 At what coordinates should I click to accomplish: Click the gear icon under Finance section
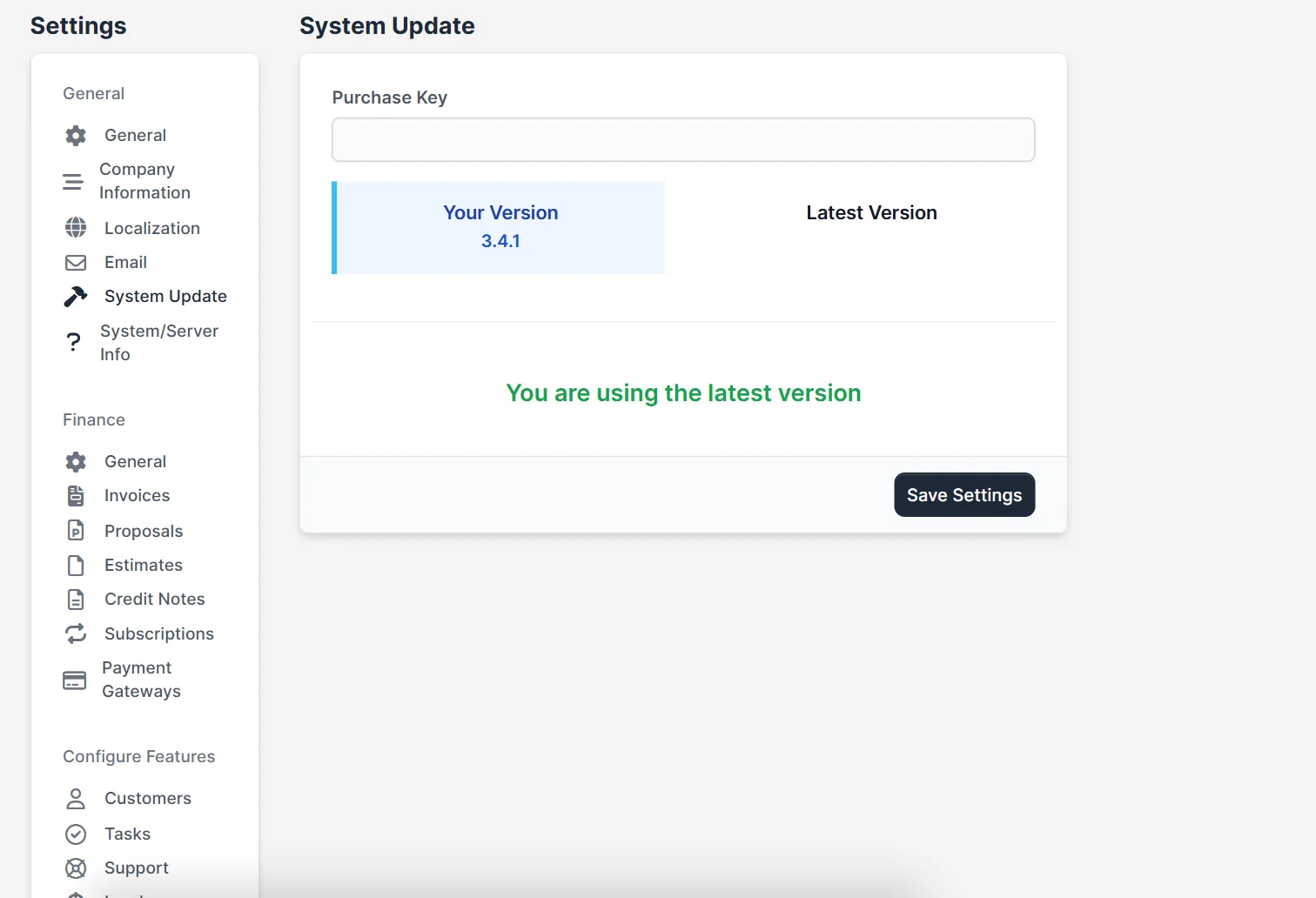coord(76,461)
